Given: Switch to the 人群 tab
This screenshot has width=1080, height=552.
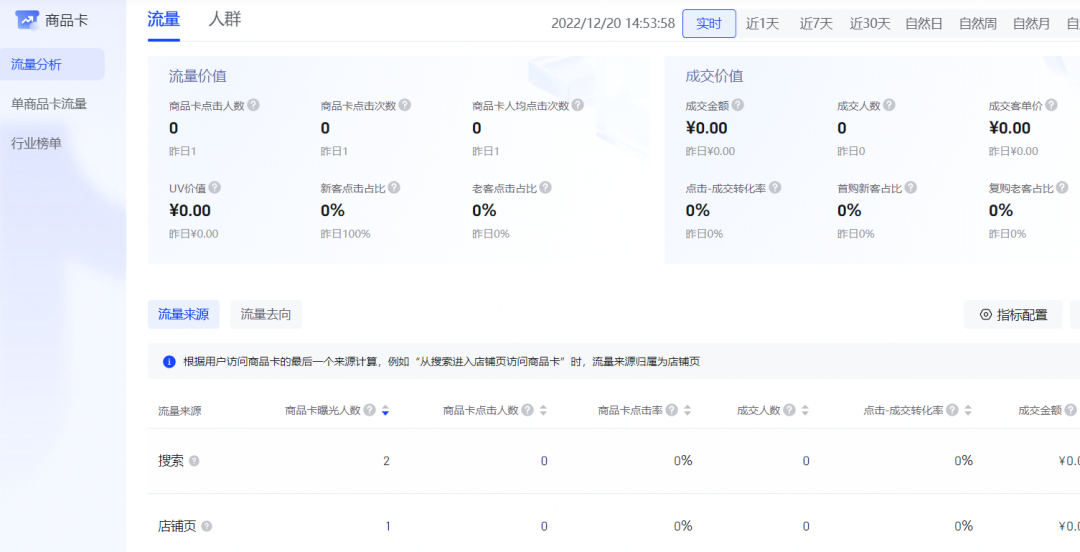Looking at the screenshot, I should [x=224, y=19].
